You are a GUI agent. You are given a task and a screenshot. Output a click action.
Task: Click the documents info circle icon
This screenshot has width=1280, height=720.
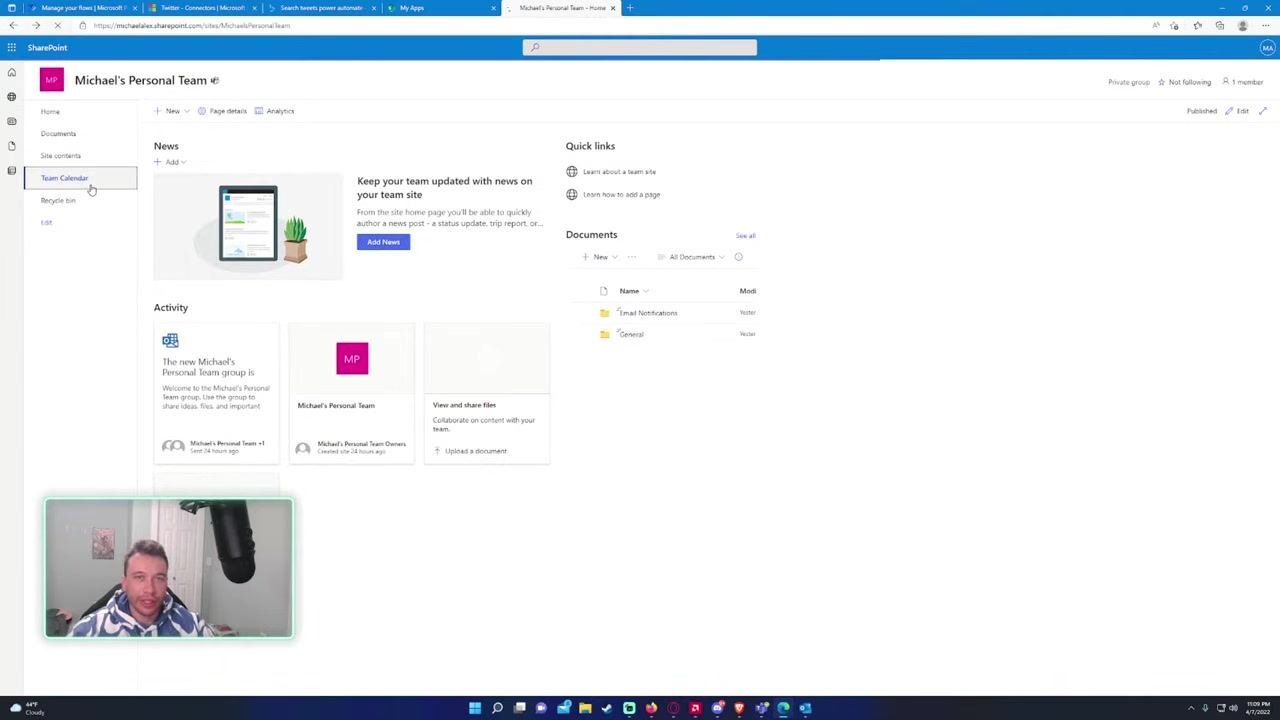coord(738,257)
